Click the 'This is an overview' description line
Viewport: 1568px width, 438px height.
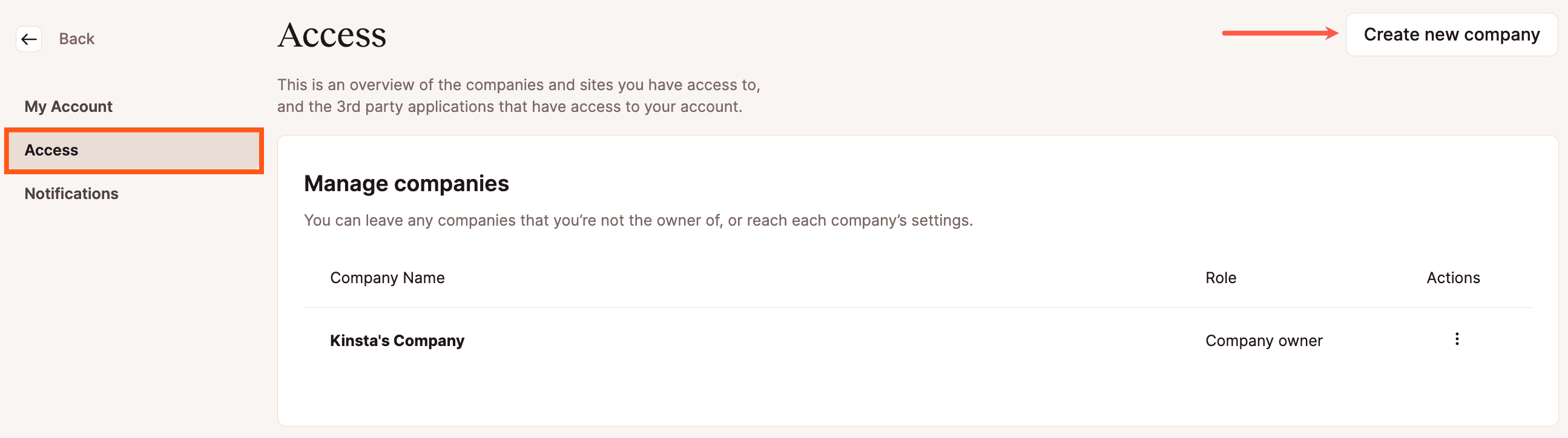pyautogui.click(x=519, y=85)
